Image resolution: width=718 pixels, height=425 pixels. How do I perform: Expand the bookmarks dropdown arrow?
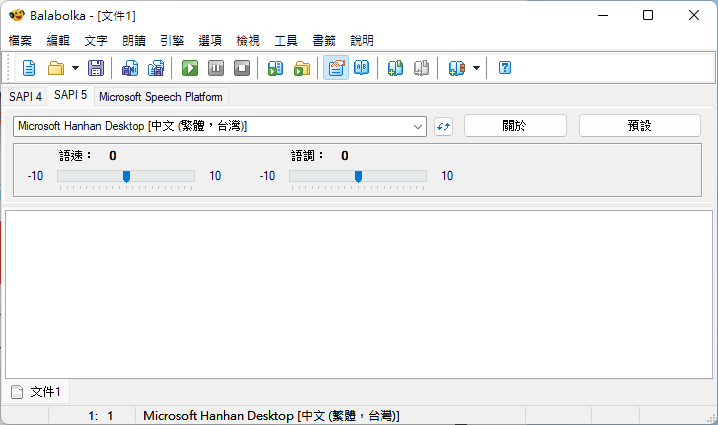(476, 68)
